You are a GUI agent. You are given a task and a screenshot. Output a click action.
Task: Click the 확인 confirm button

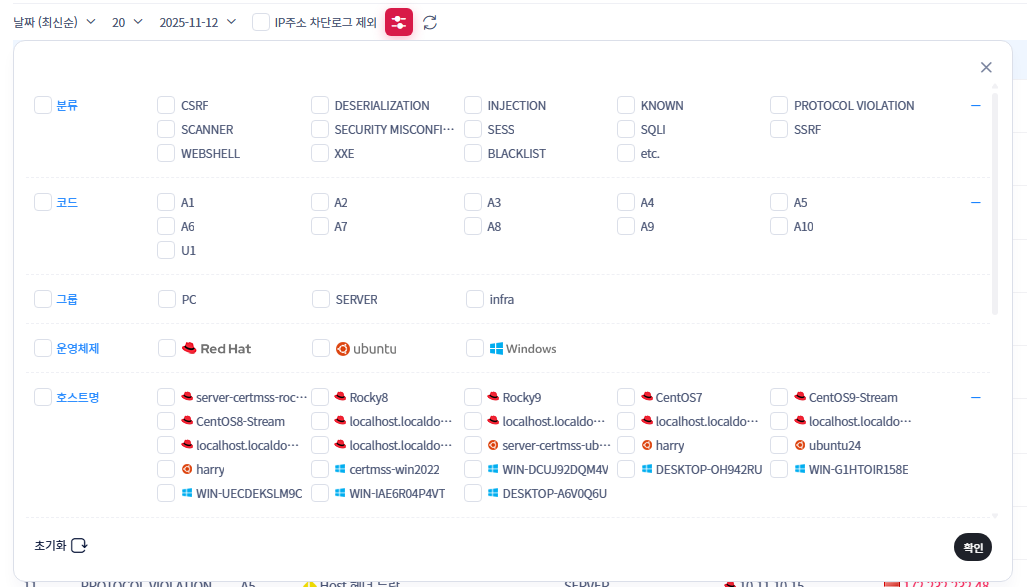972,547
